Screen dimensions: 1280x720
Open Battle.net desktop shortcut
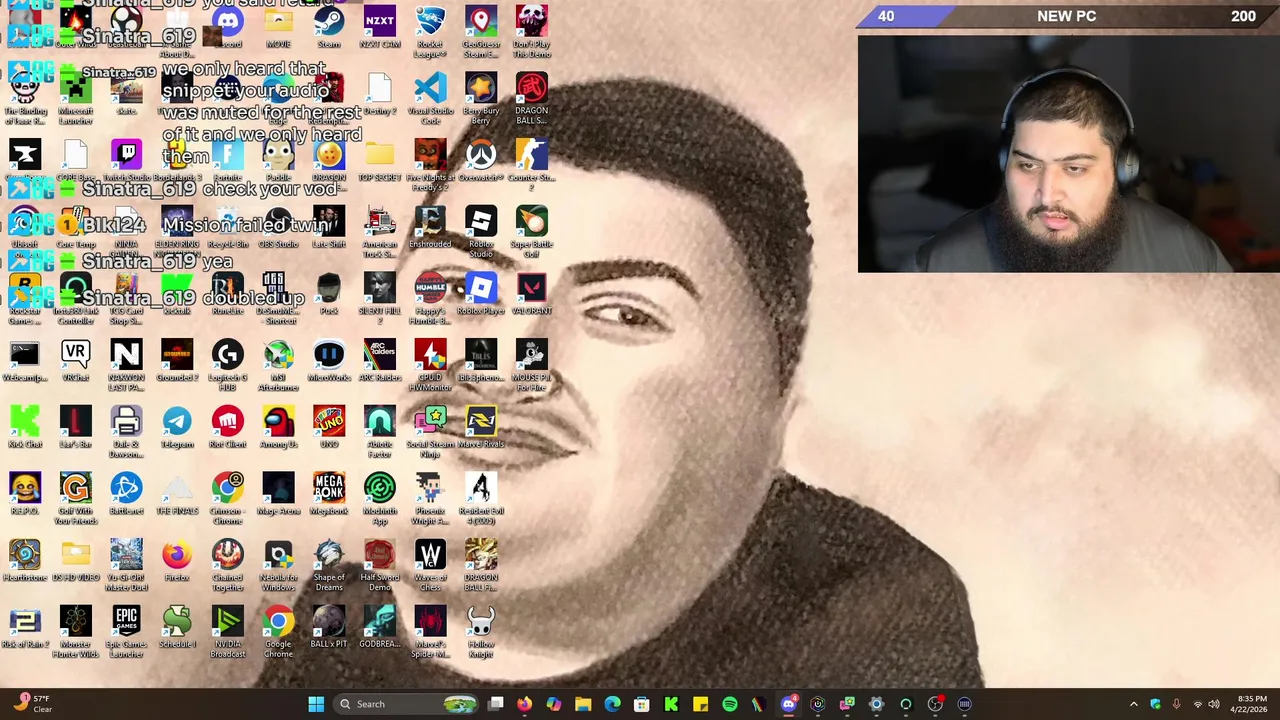pyautogui.click(x=126, y=494)
